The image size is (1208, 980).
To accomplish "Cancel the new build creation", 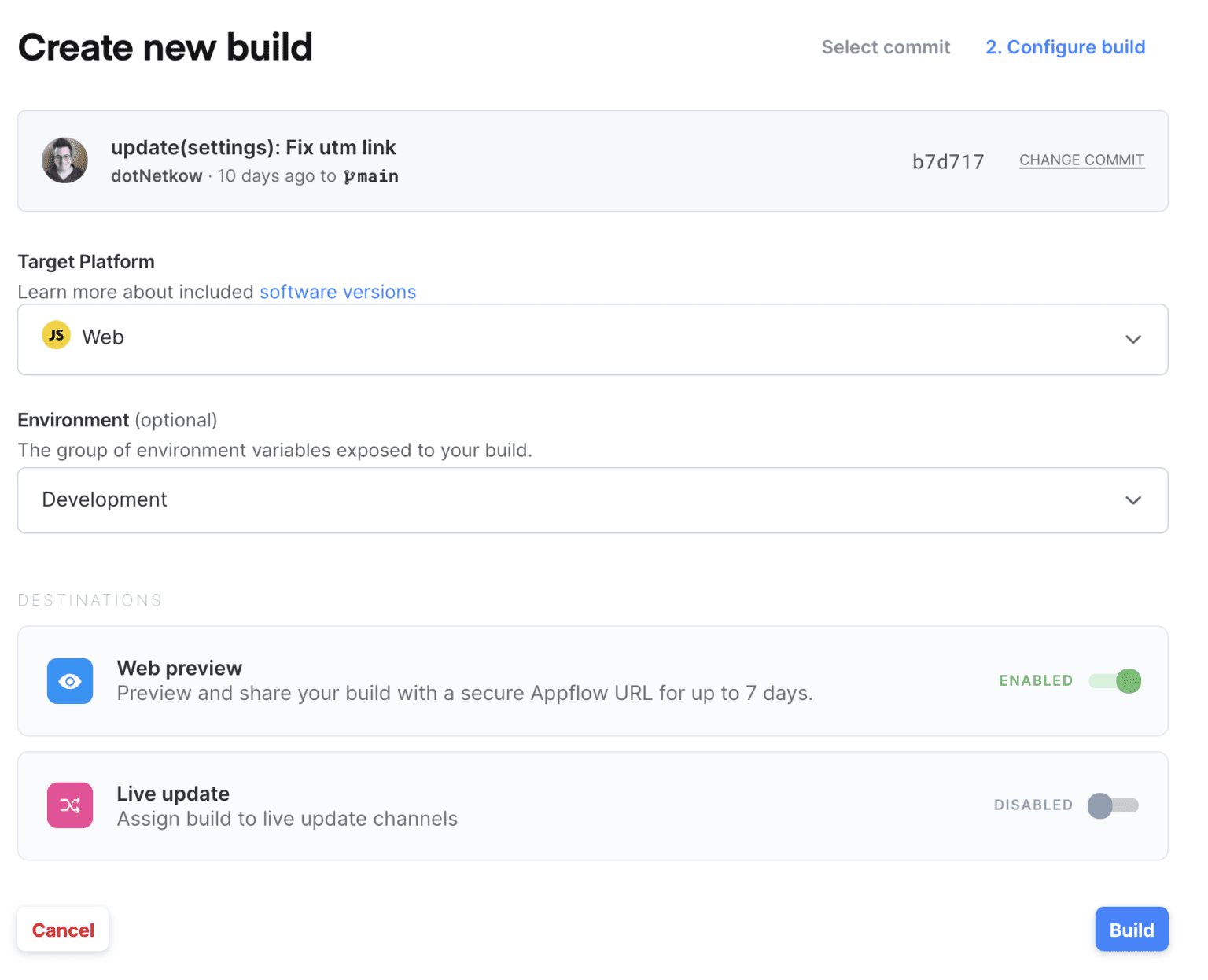I will (x=62, y=929).
